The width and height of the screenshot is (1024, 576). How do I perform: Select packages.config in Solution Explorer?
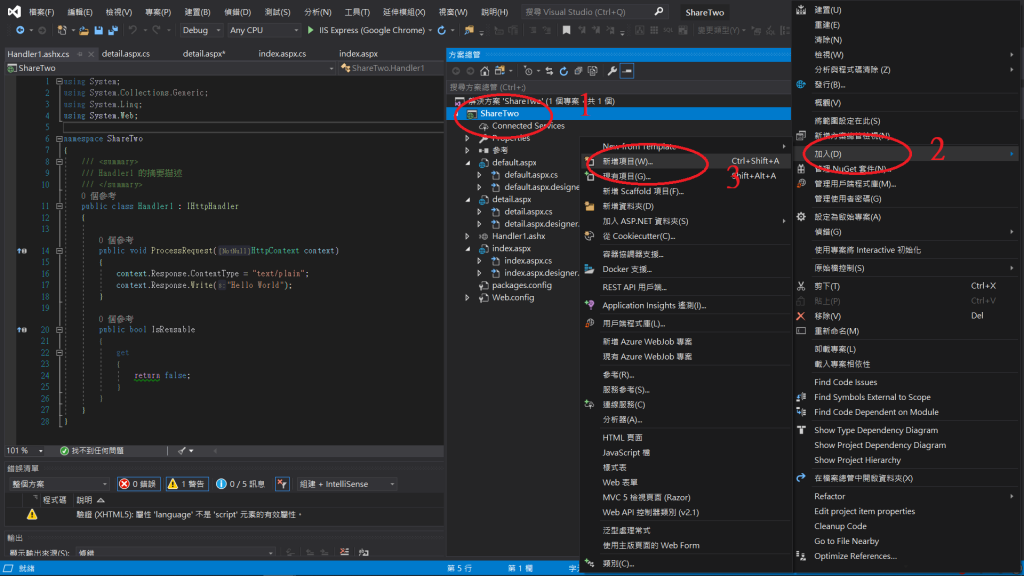[x=522, y=285]
